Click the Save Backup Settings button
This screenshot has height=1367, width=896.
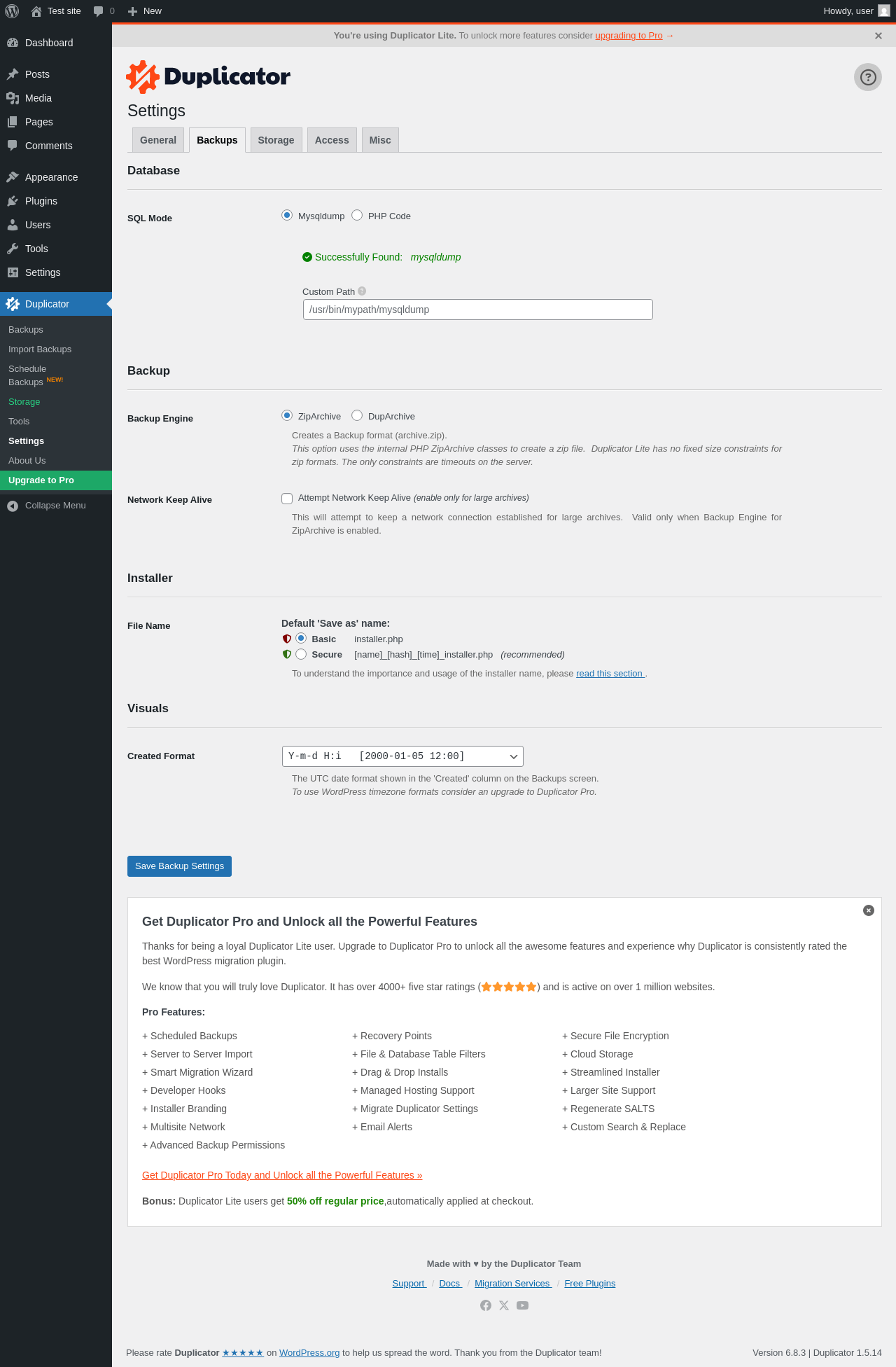tap(179, 866)
